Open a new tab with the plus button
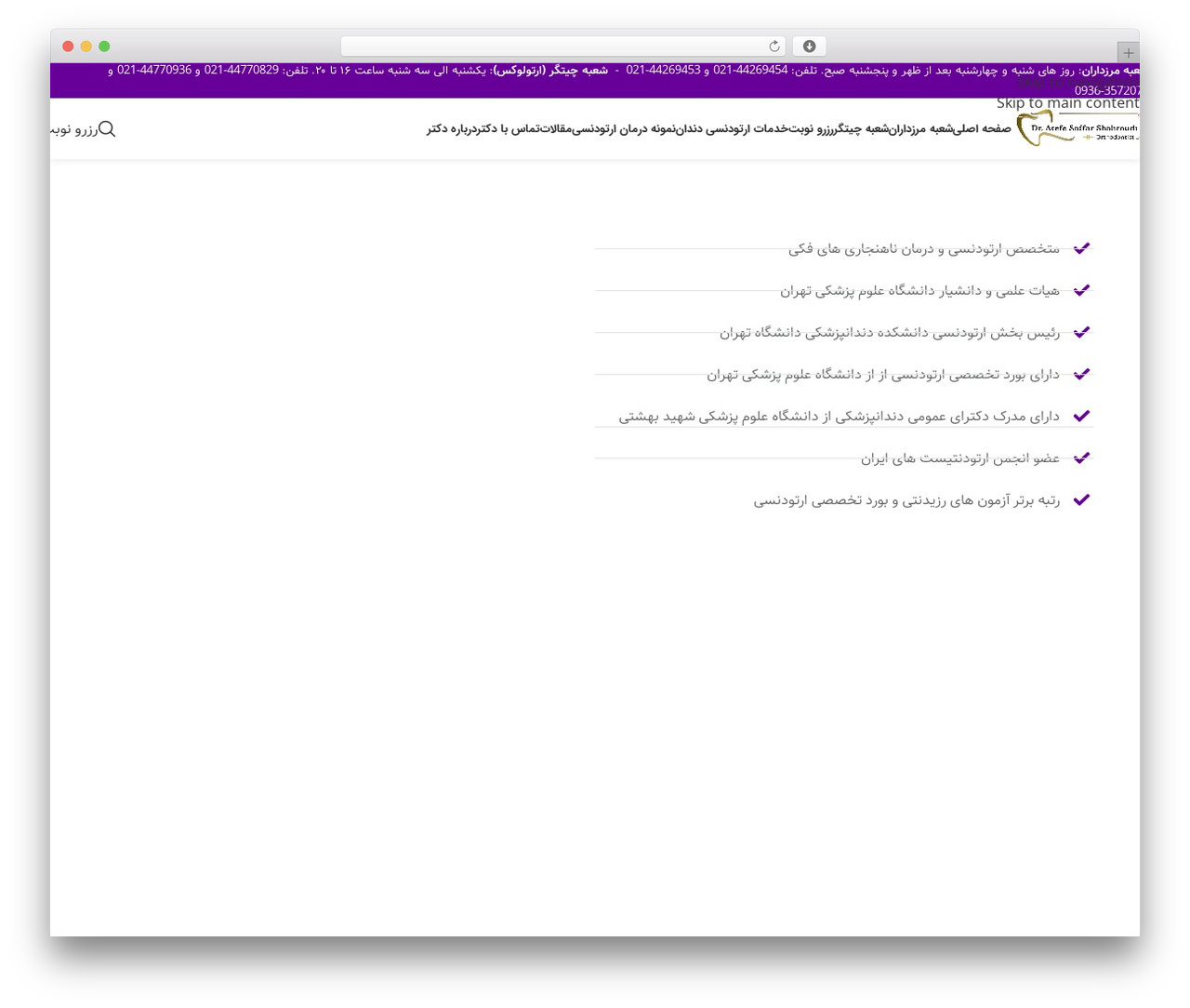 1129,53
